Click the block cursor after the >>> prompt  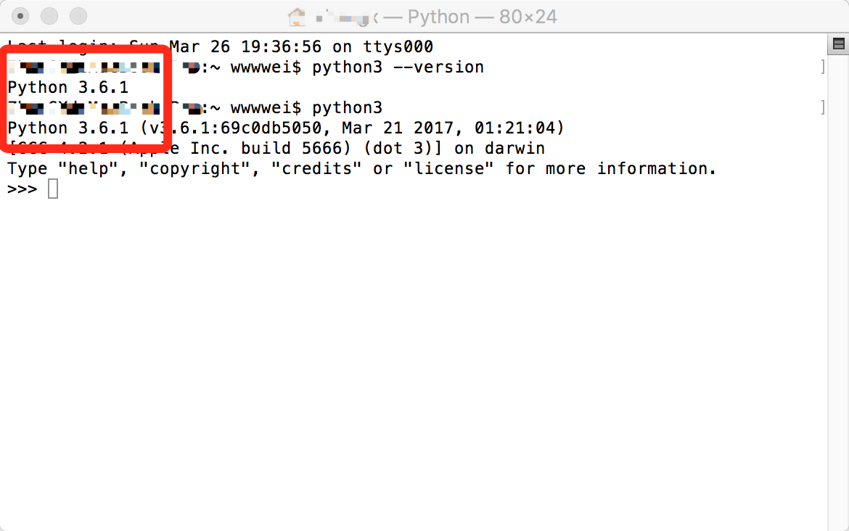coord(53,189)
